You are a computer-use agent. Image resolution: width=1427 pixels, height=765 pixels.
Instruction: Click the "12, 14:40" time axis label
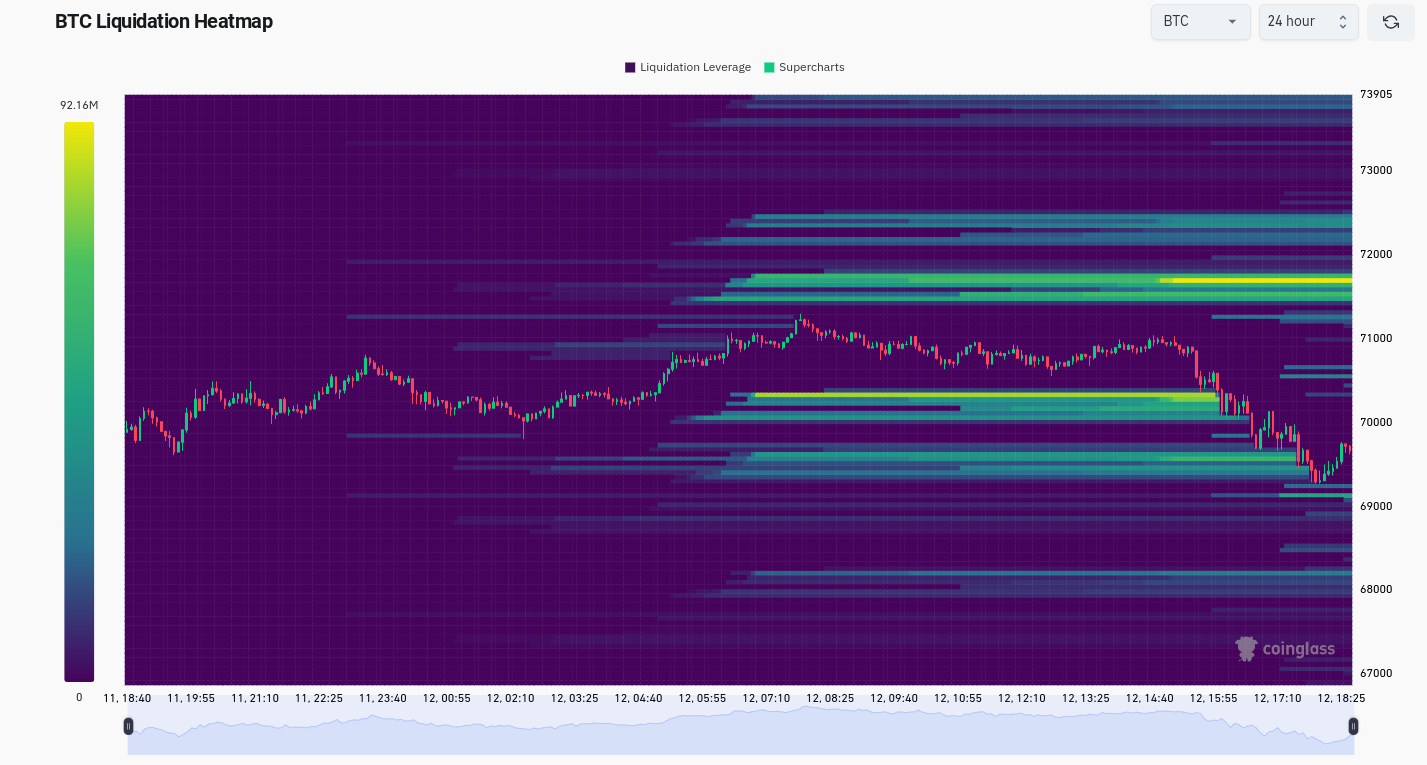(x=1150, y=698)
